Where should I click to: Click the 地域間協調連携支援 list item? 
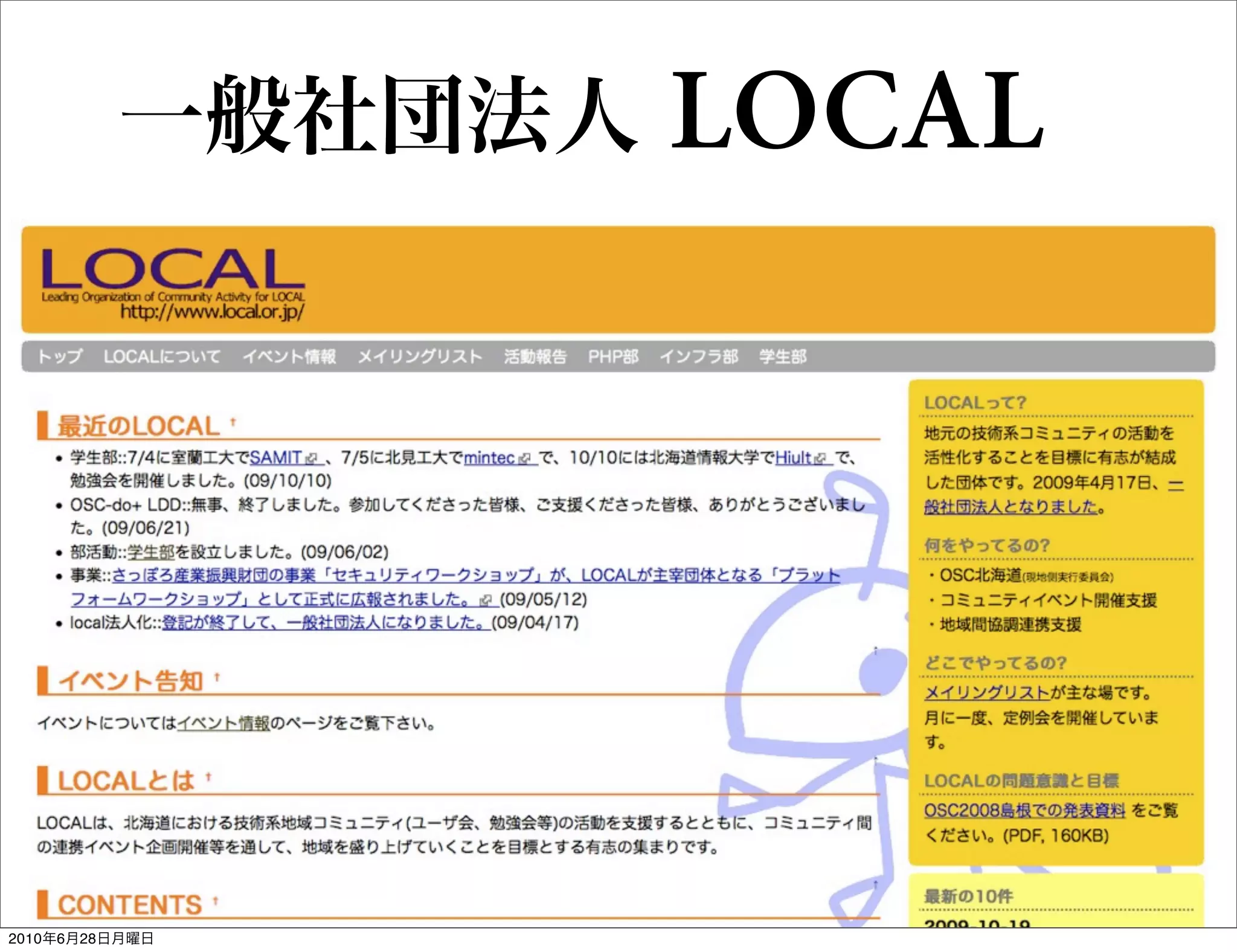tap(1005, 625)
